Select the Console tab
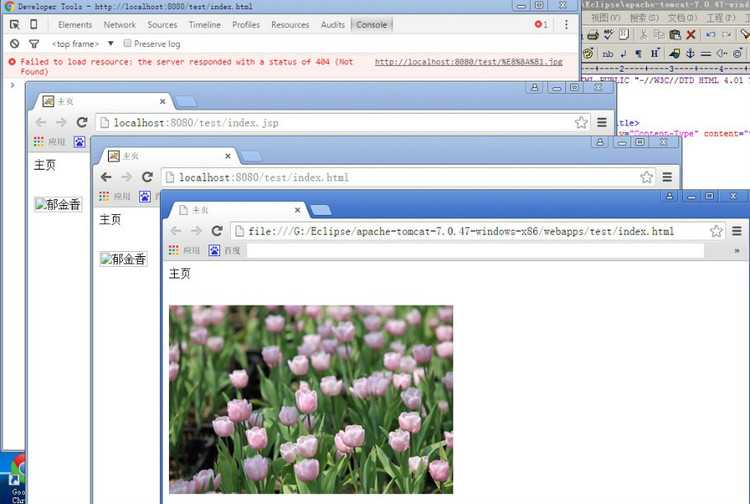The width and height of the screenshot is (750, 504). point(372,24)
